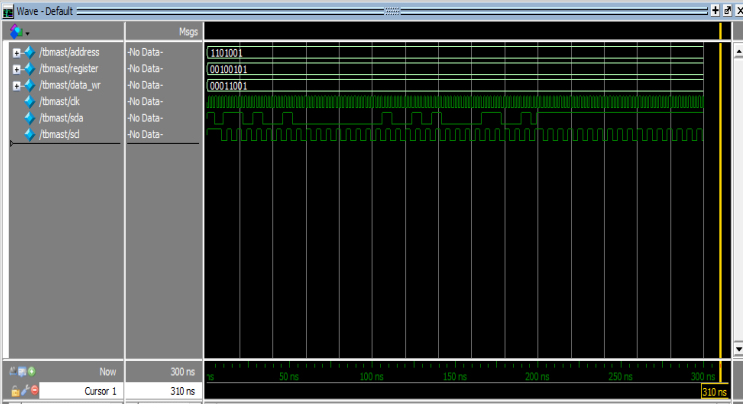This screenshot has width=743, height=404.
Task: Click the -No Data- value for data_wr
Action: click(145, 85)
